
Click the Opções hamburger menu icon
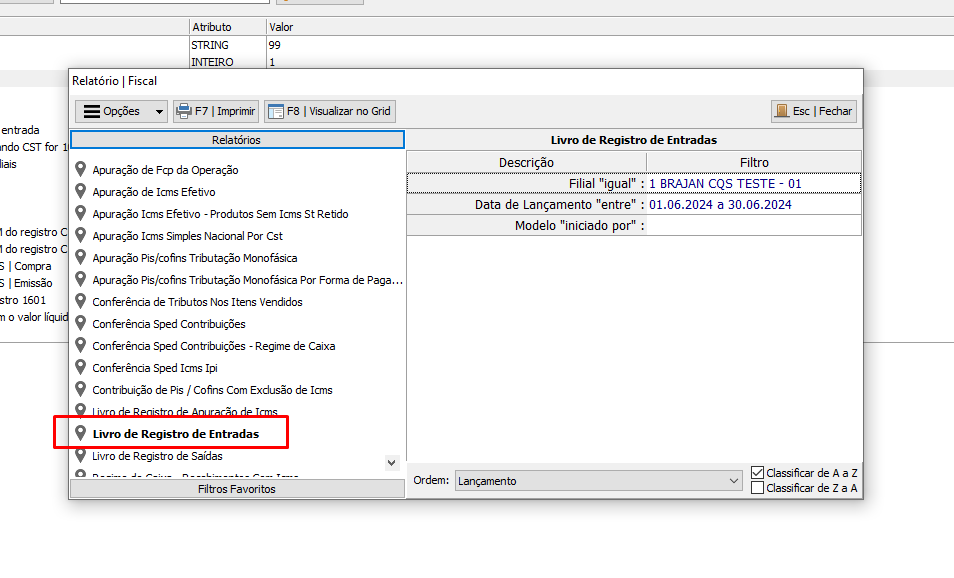pyautogui.click(x=91, y=111)
